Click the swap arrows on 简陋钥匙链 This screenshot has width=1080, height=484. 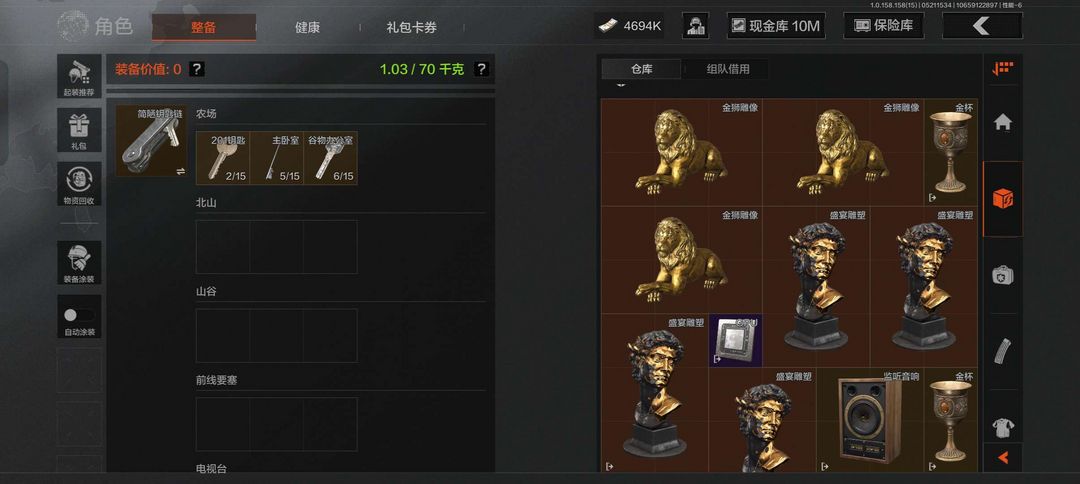(180, 171)
